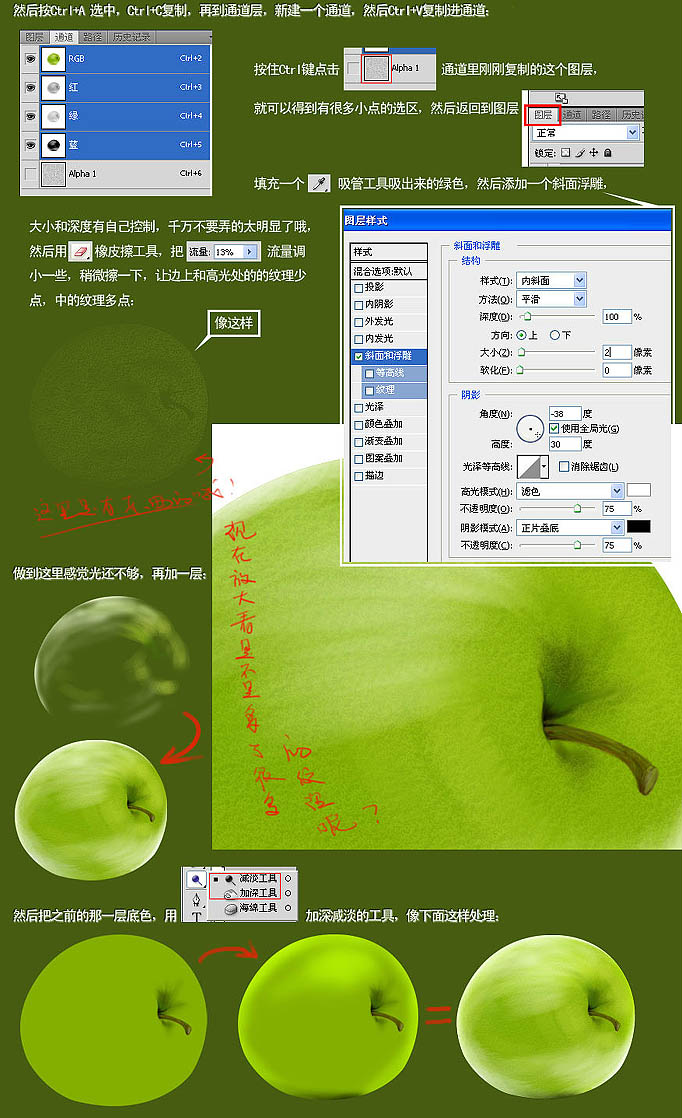Enable the 投影 drop shadow checkbox
Screen dimensions: 682x1118
click(358, 287)
